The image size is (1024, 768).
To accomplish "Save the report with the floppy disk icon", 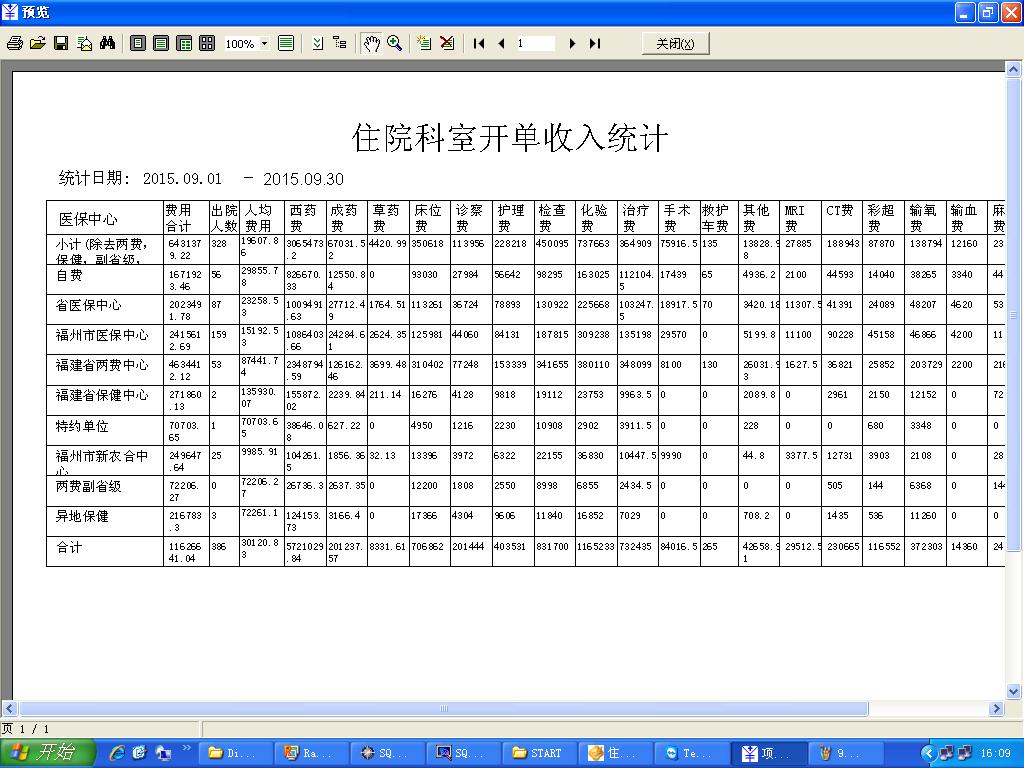I will [61, 44].
